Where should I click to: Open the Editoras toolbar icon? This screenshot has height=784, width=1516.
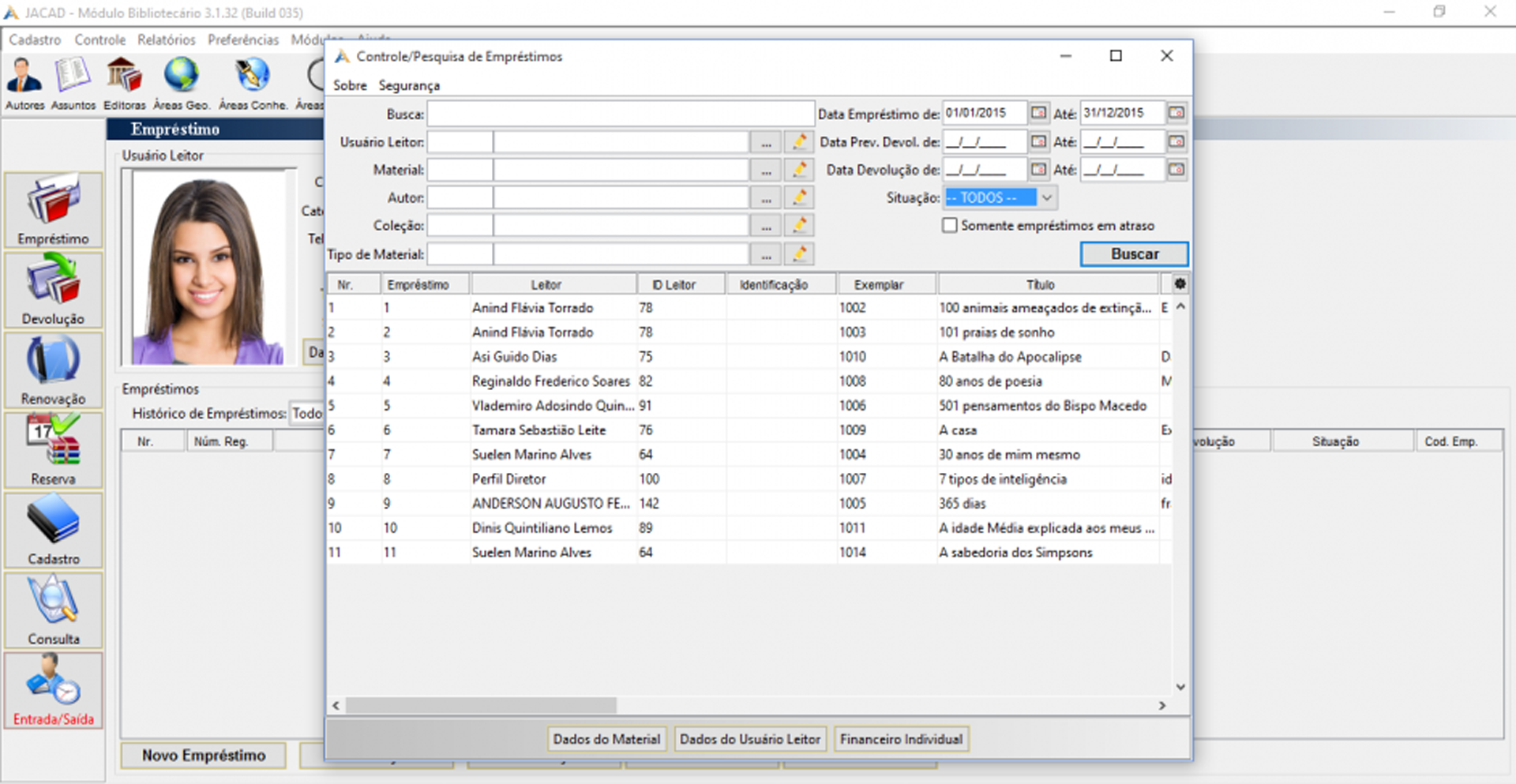[125, 84]
